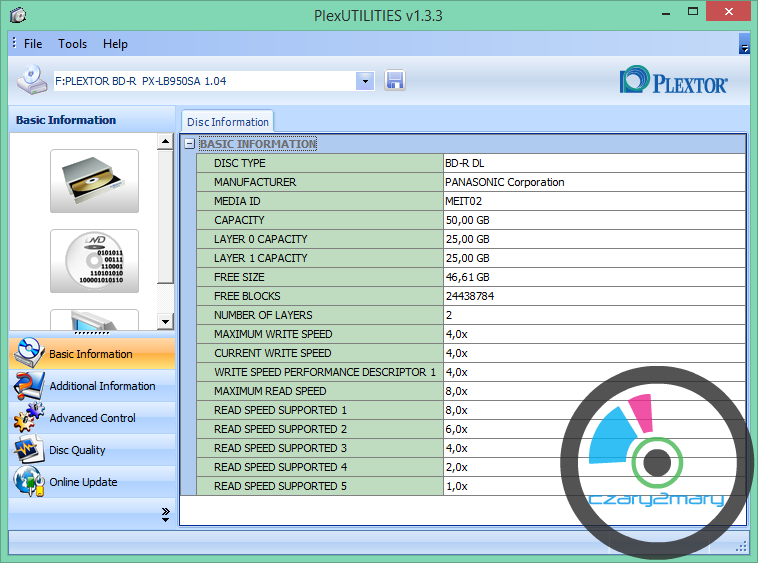Click the save floppy disk icon

394,81
